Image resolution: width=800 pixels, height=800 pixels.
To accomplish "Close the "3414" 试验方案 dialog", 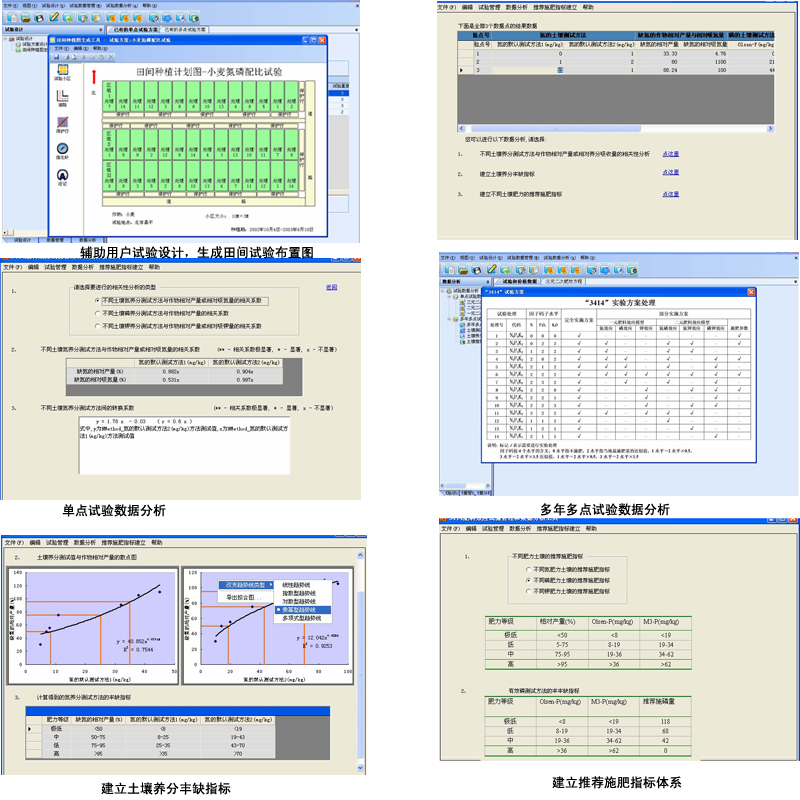I will [x=751, y=292].
